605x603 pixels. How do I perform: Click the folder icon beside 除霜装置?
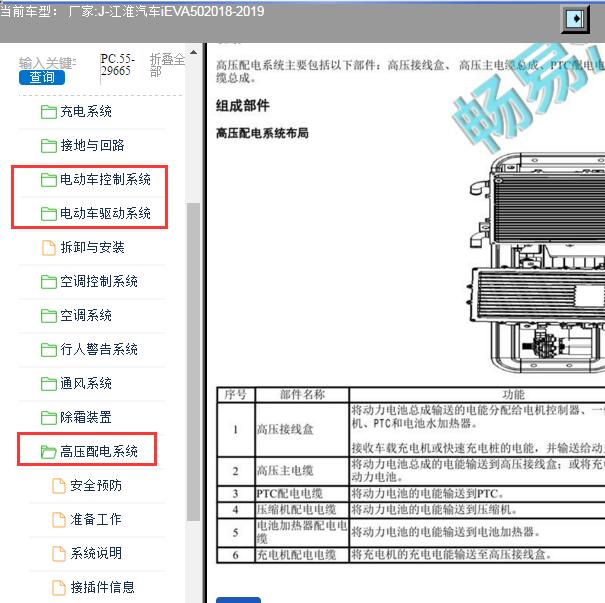49,418
